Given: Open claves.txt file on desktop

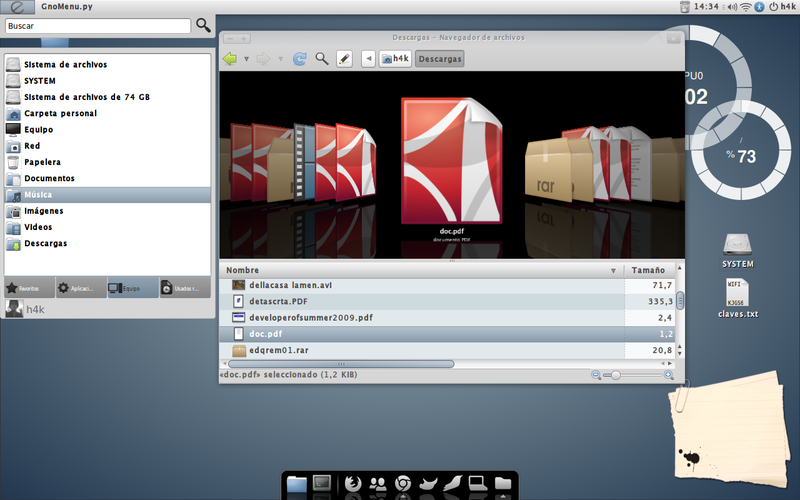Looking at the screenshot, I should (x=738, y=298).
